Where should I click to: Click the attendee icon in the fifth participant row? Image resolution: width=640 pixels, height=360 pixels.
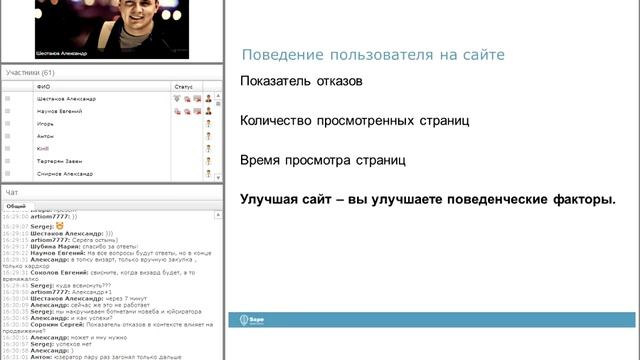209,149
